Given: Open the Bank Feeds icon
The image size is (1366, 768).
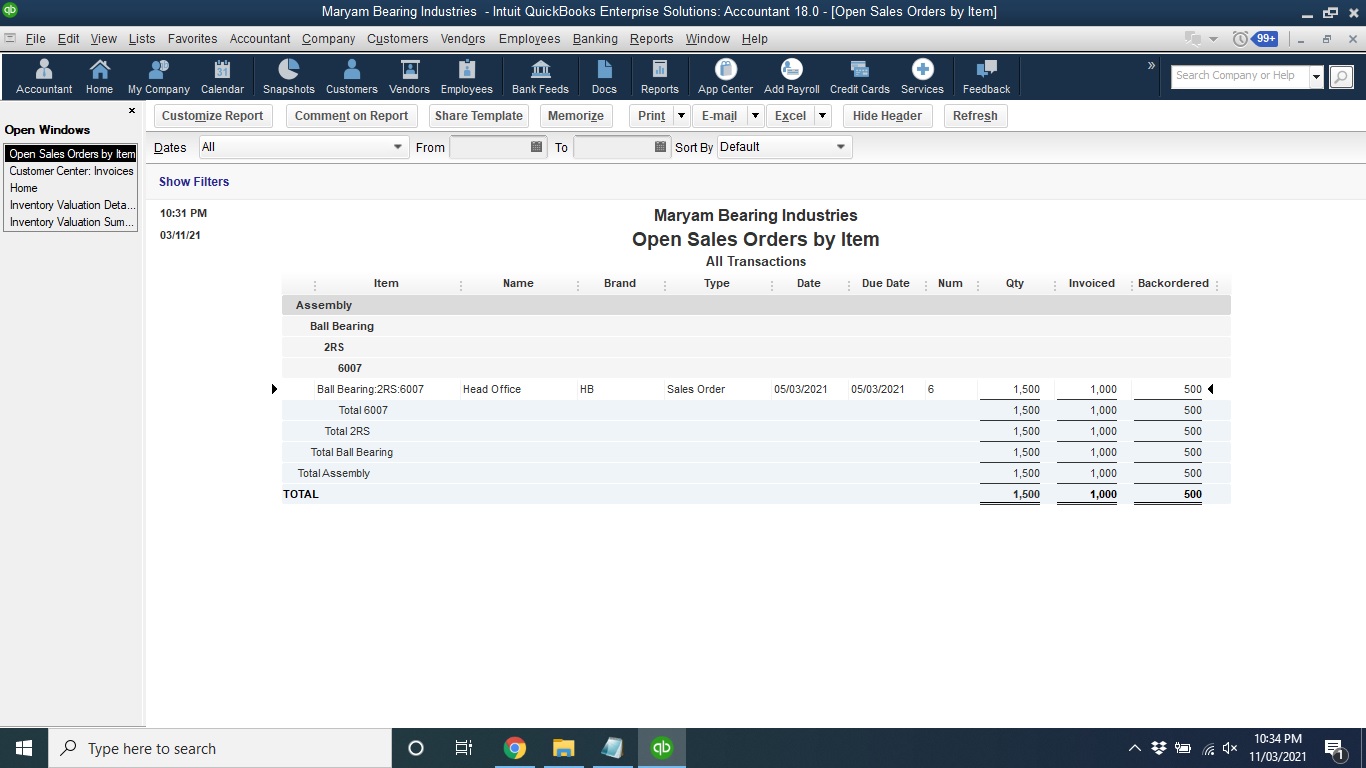Looking at the screenshot, I should (x=540, y=75).
